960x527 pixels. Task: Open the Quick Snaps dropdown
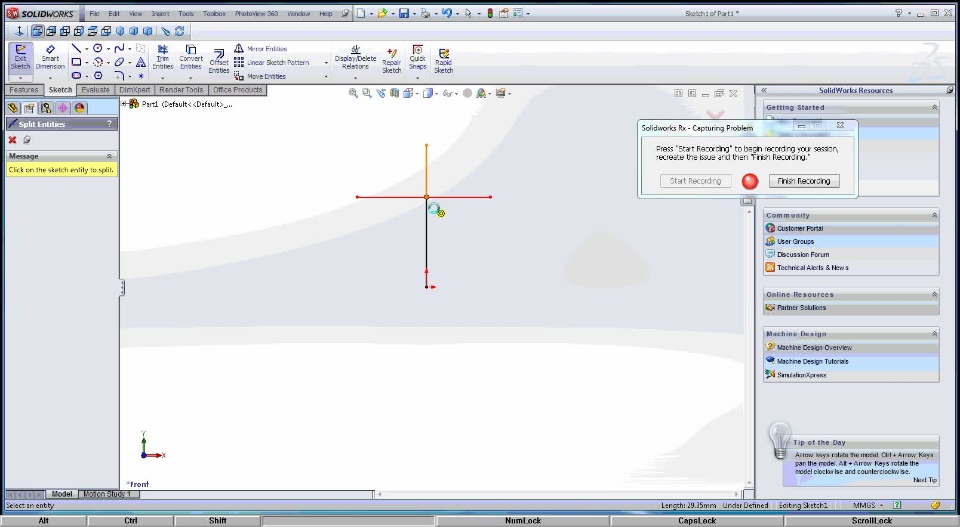click(x=418, y=78)
